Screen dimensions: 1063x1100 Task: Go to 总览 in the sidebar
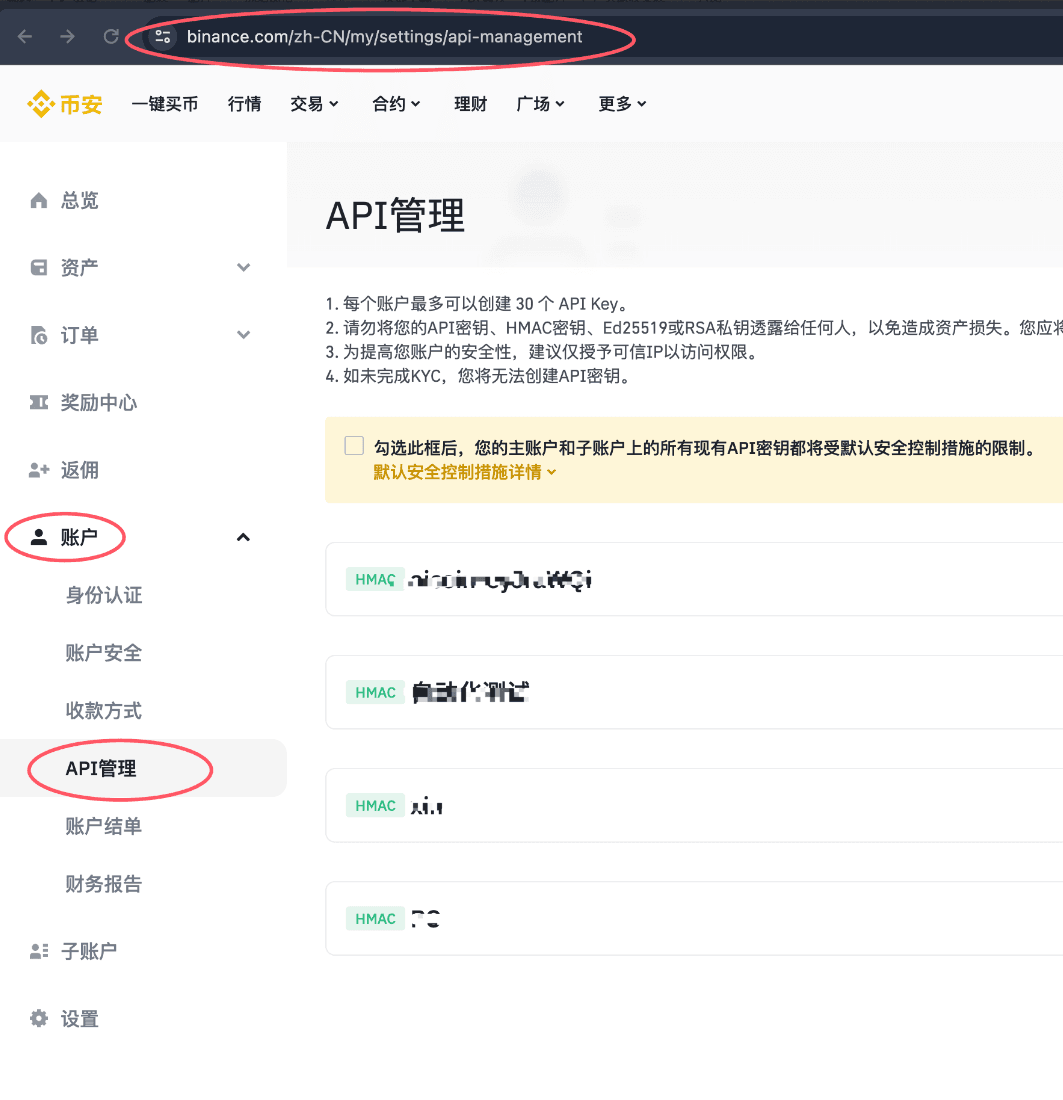point(79,201)
